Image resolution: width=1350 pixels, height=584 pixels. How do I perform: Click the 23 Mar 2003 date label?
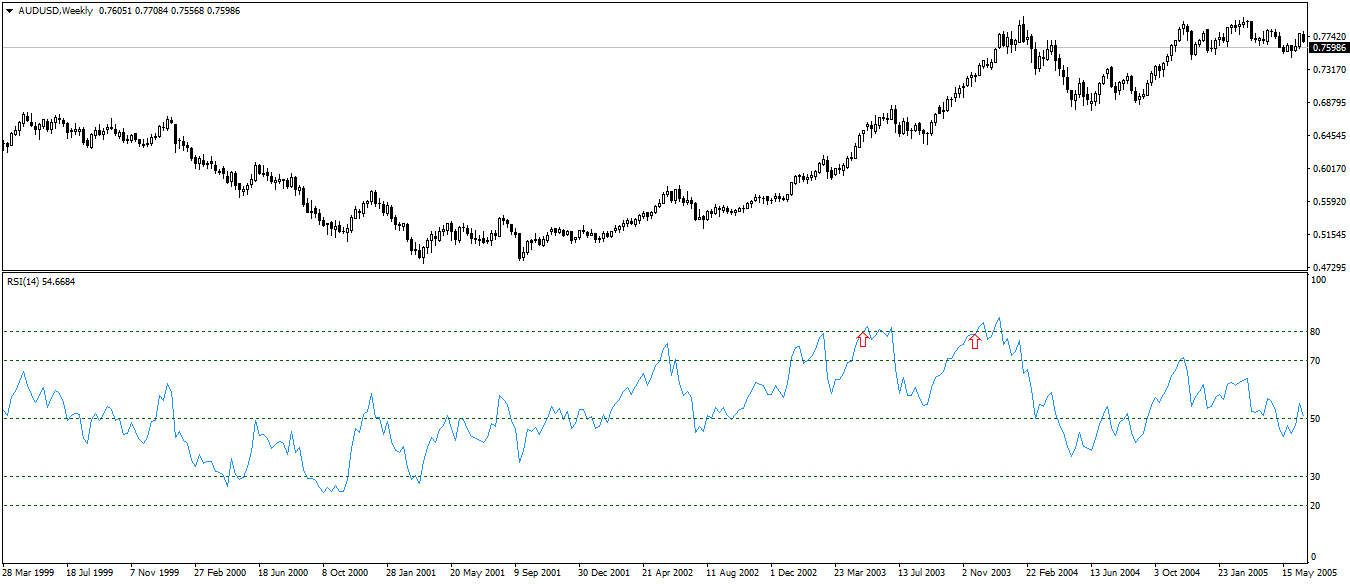[860, 573]
